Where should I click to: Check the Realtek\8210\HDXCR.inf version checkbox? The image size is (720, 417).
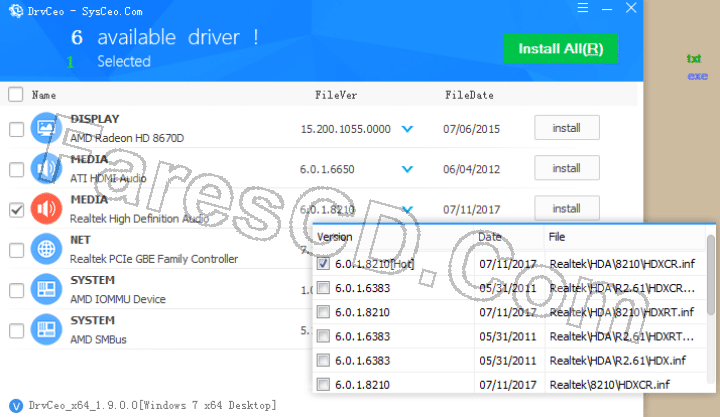click(323, 384)
